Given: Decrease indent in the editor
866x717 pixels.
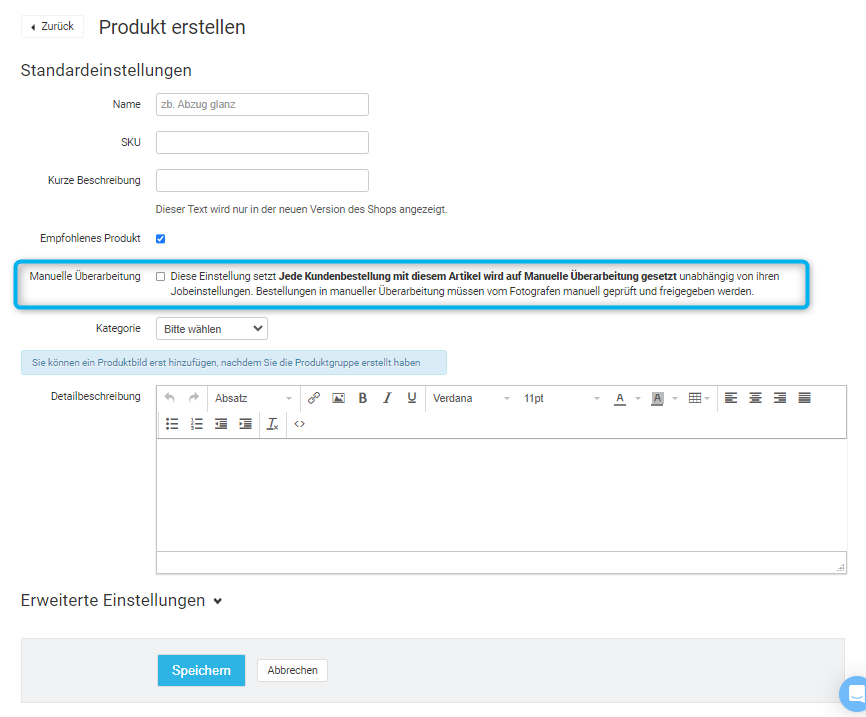Looking at the screenshot, I should click(221, 424).
